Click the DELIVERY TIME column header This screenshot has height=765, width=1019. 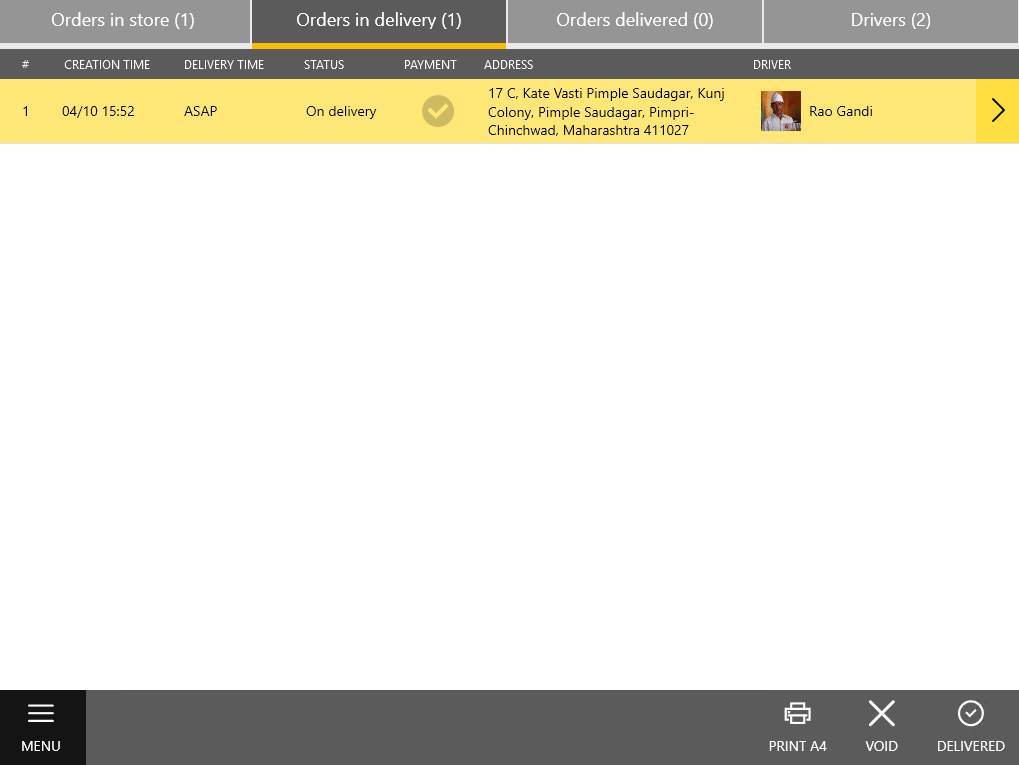[224, 65]
